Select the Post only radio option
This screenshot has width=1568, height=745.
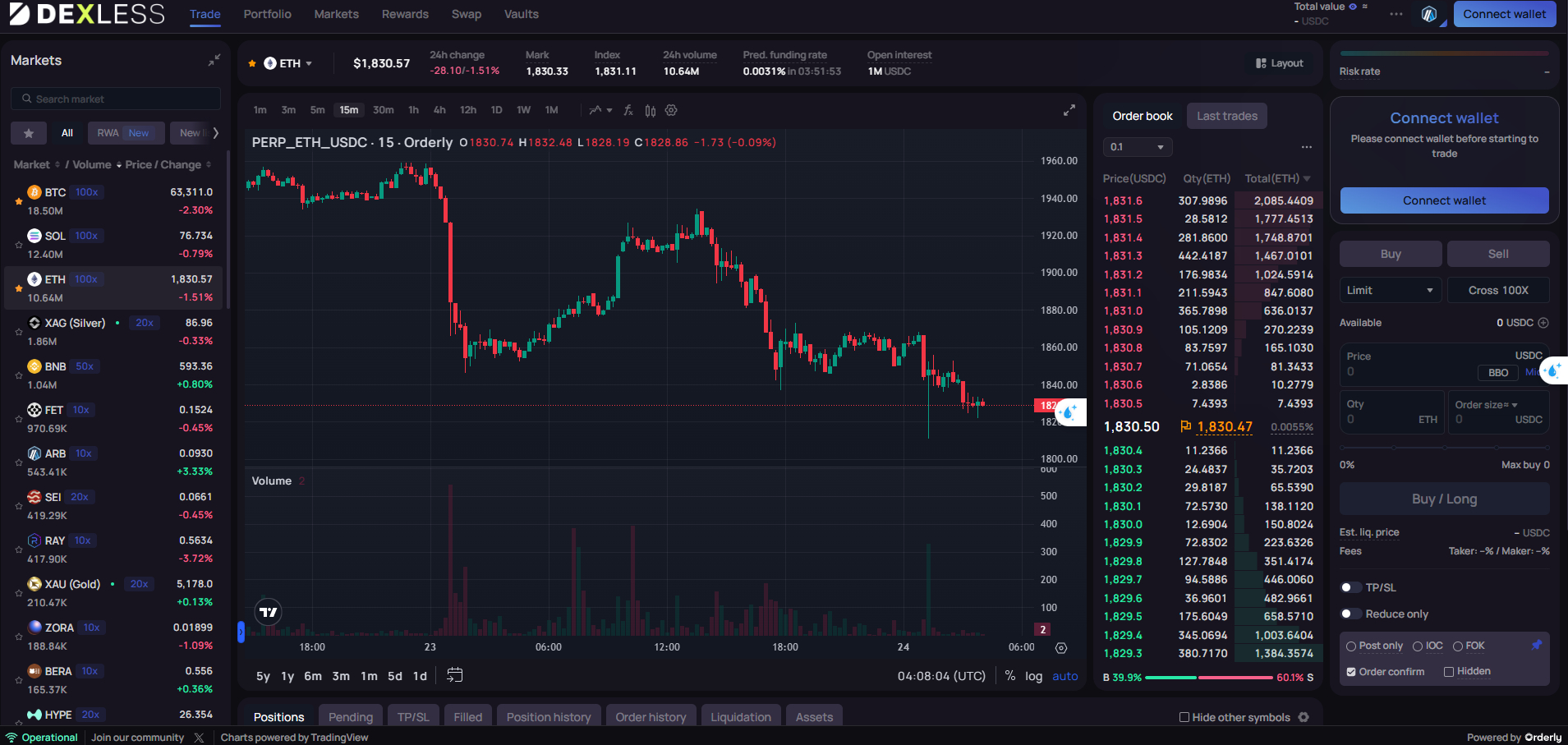point(1351,646)
